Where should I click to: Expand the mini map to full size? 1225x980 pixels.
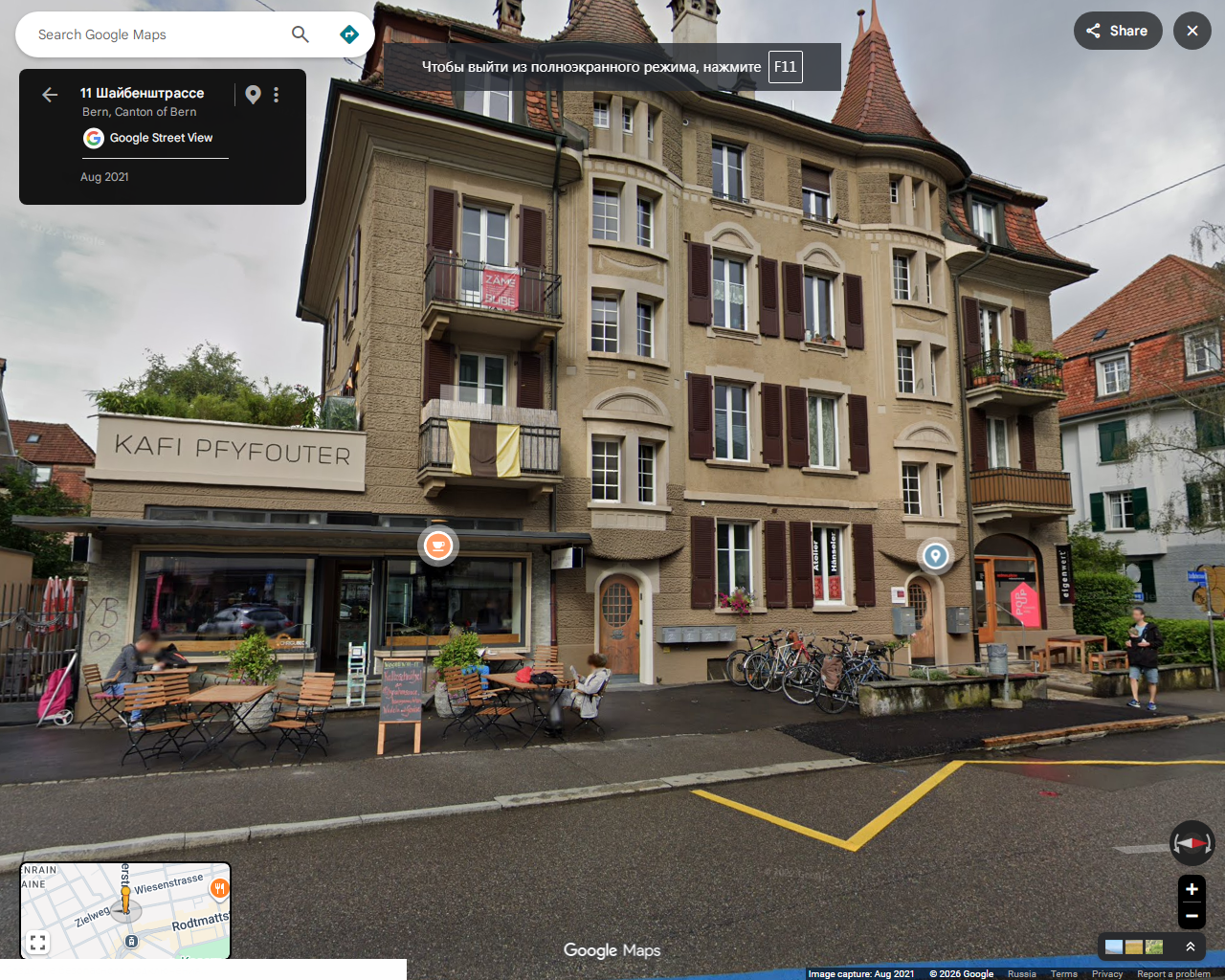pos(37,943)
